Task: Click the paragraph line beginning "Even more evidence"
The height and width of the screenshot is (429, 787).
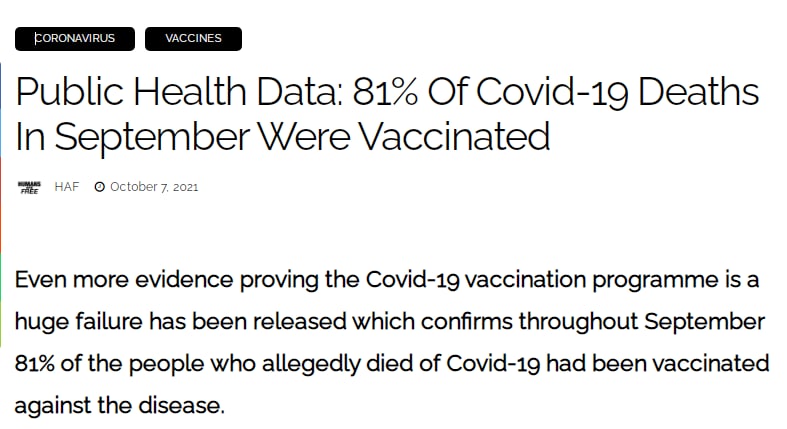Action: [x=386, y=280]
